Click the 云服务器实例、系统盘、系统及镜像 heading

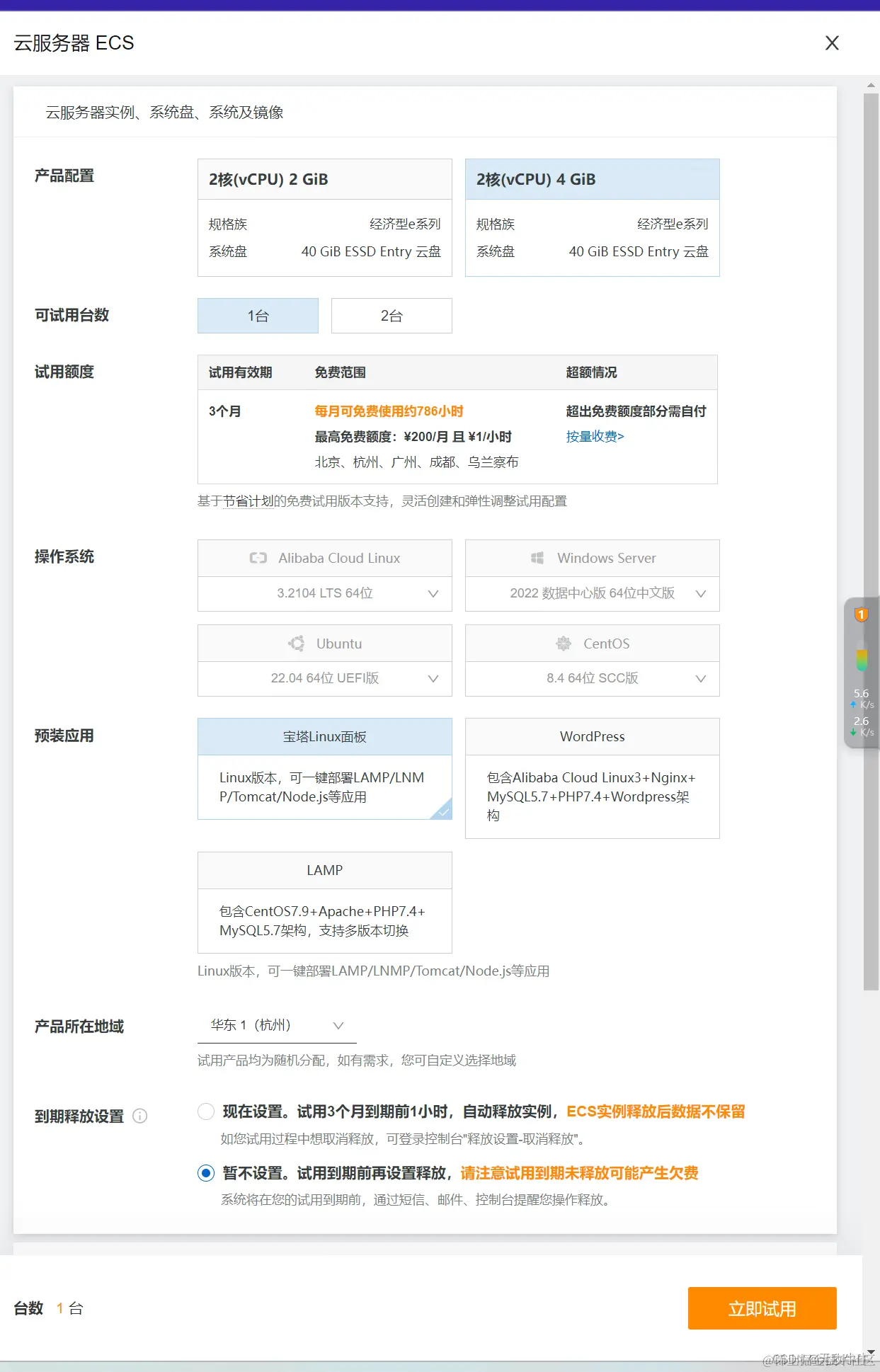pos(164,113)
